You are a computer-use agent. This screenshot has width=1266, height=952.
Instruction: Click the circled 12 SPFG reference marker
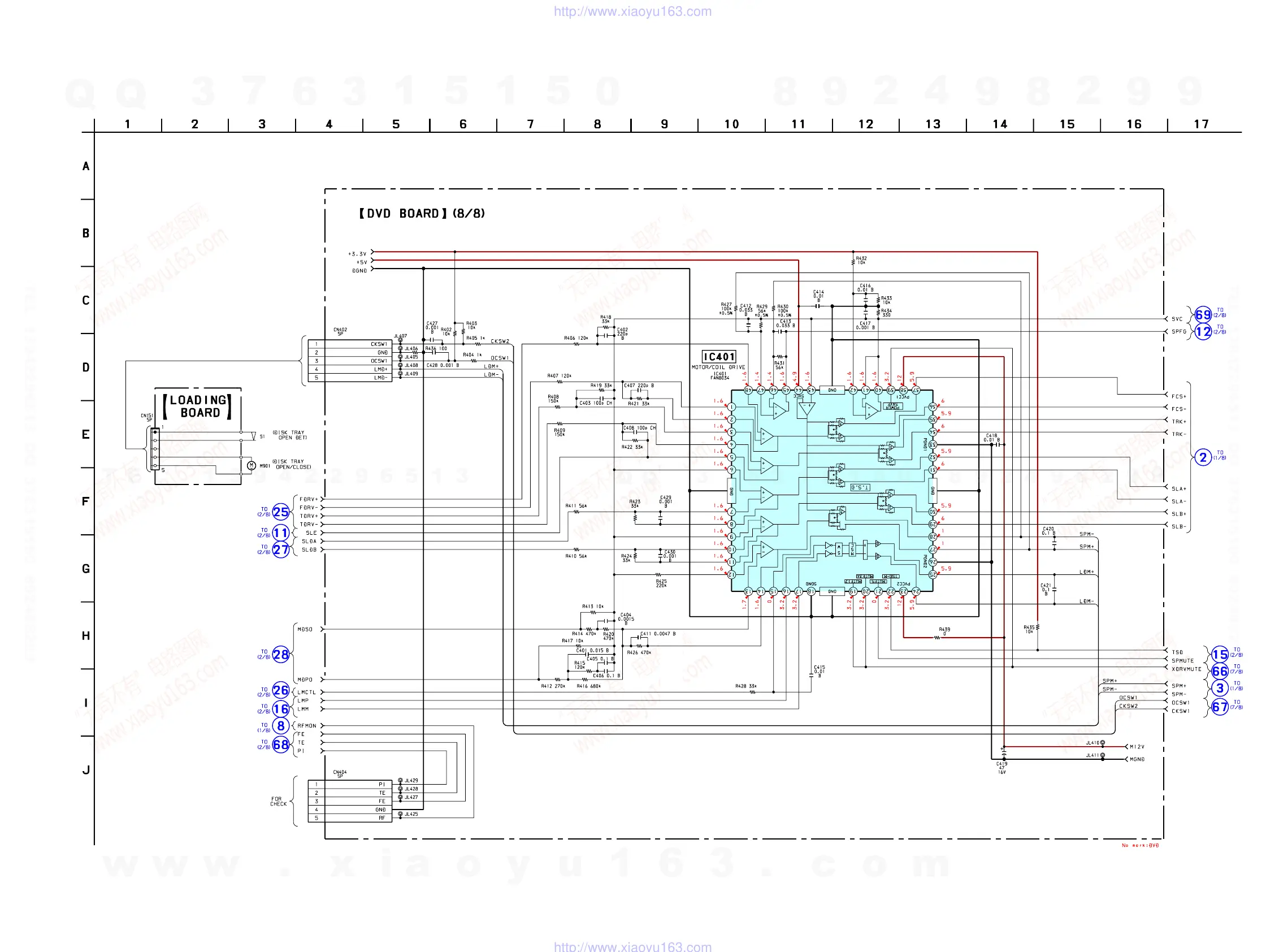[x=1203, y=331]
